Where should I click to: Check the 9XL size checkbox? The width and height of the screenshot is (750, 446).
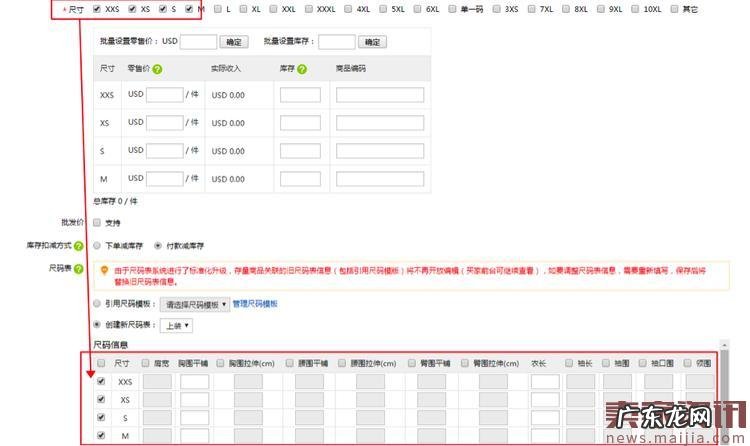click(x=601, y=9)
